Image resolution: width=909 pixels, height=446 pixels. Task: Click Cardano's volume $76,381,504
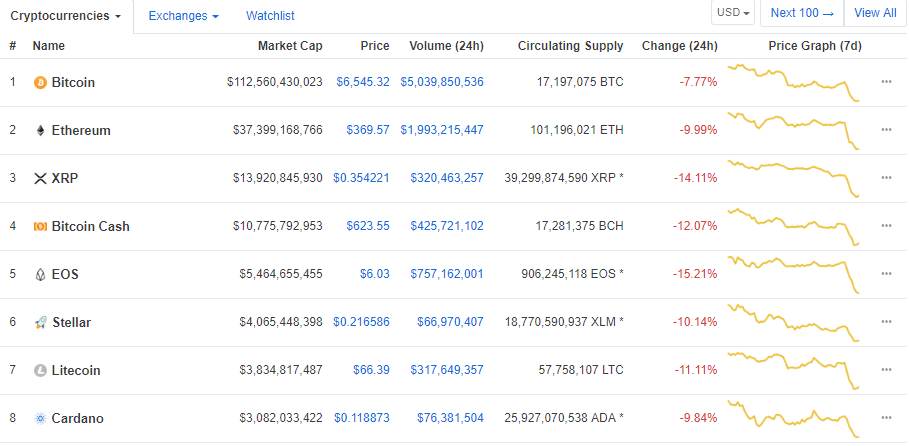[450, 418]
